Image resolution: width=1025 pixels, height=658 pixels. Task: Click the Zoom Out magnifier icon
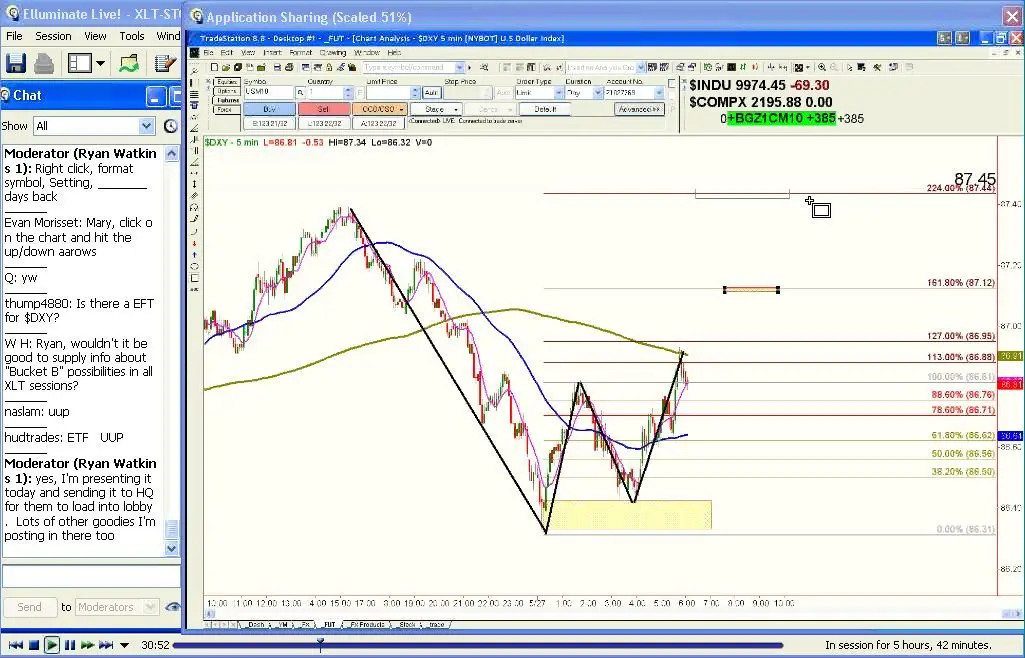833,67
